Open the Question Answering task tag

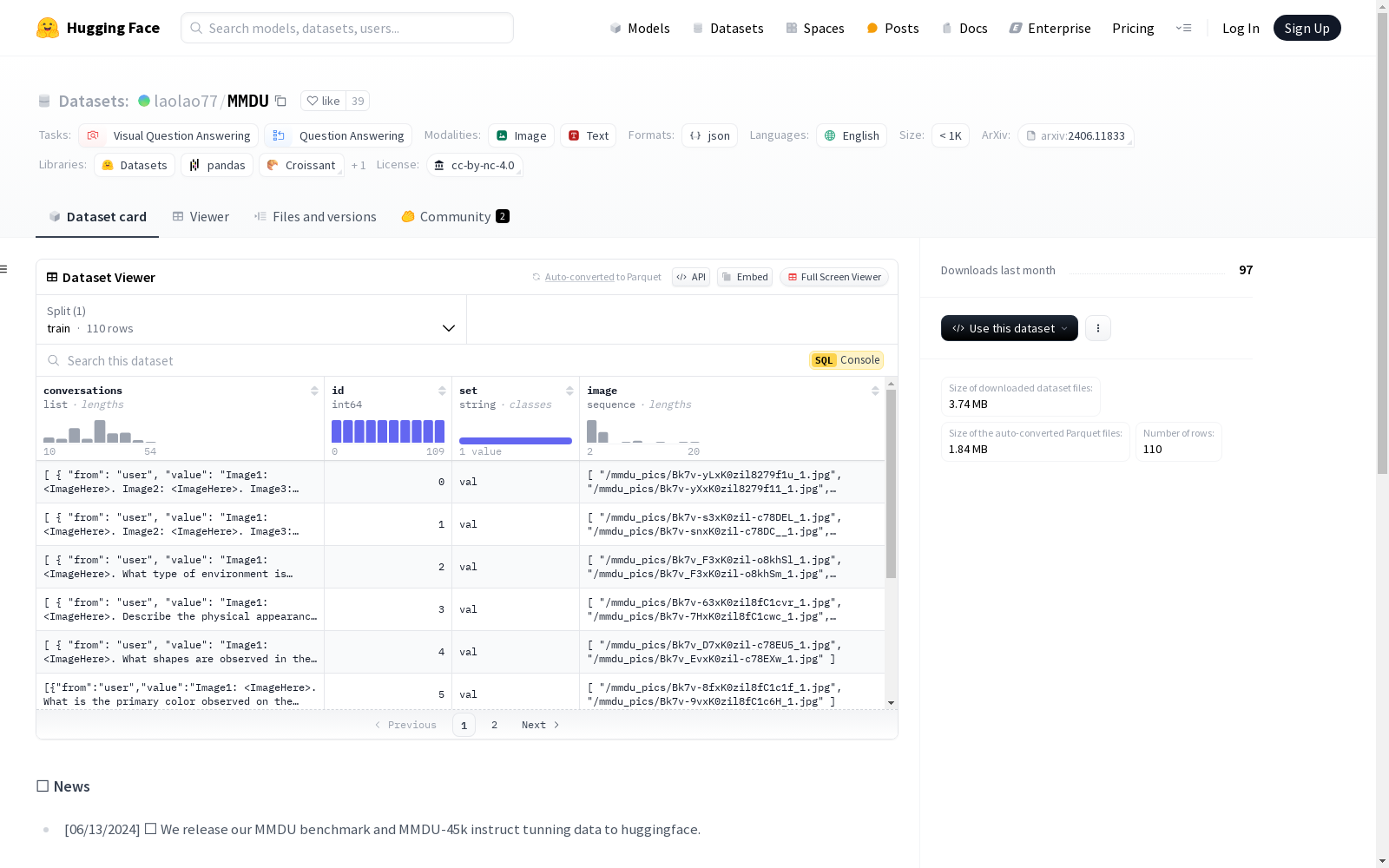pos(338,135)
